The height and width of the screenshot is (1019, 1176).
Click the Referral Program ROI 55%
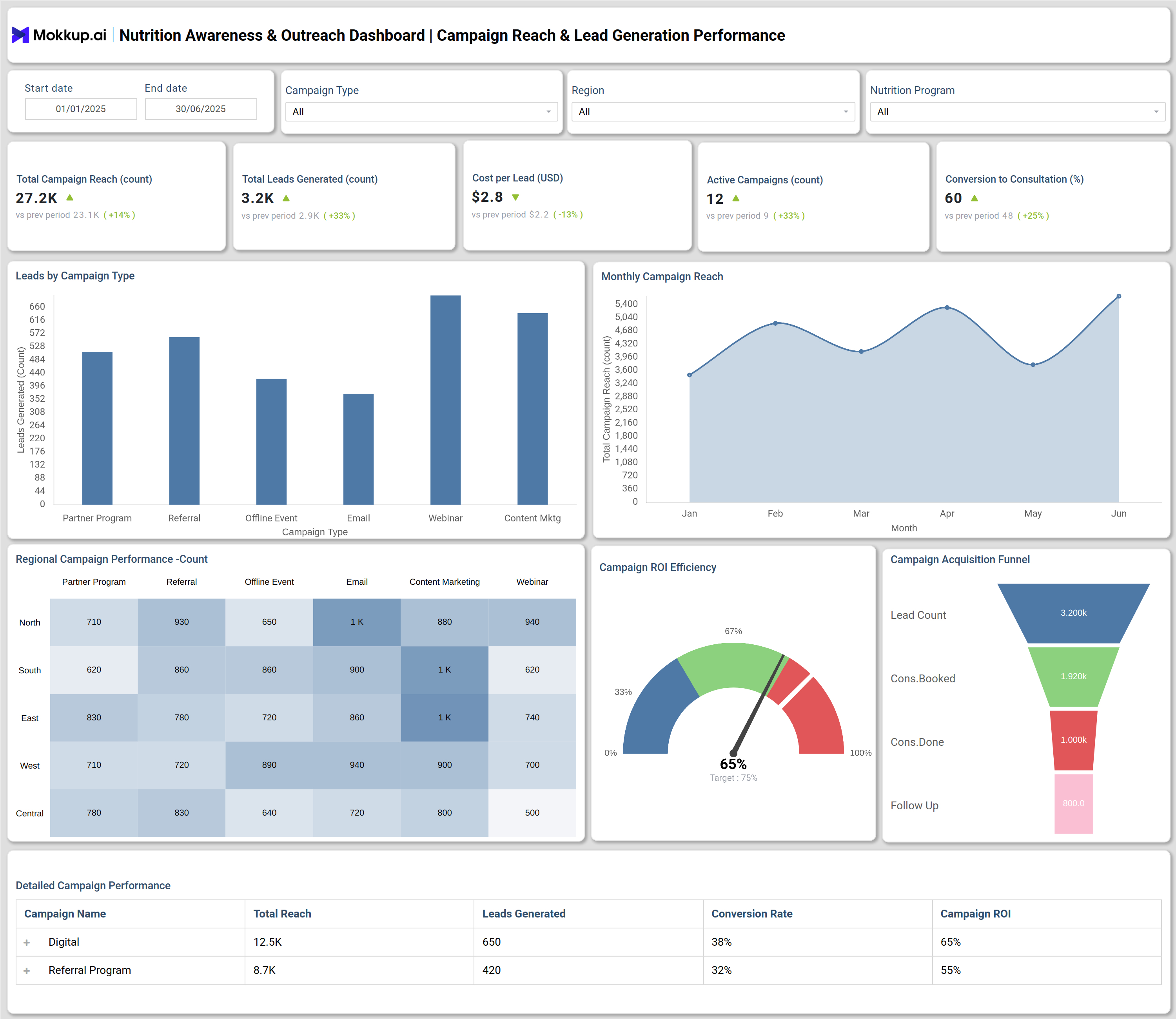tap(951, 971)
